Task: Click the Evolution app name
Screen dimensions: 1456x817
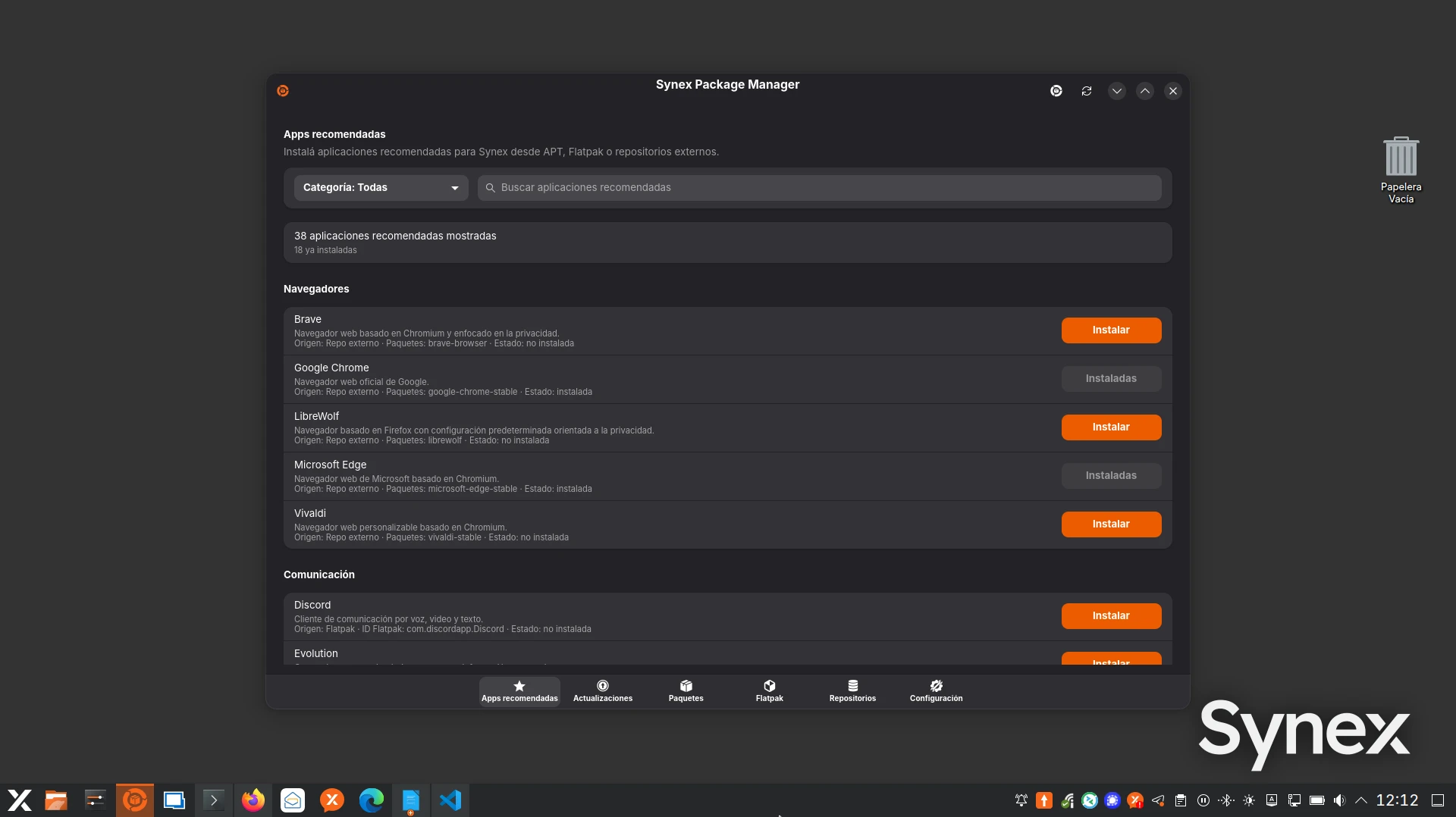Action: pos(316,654)
